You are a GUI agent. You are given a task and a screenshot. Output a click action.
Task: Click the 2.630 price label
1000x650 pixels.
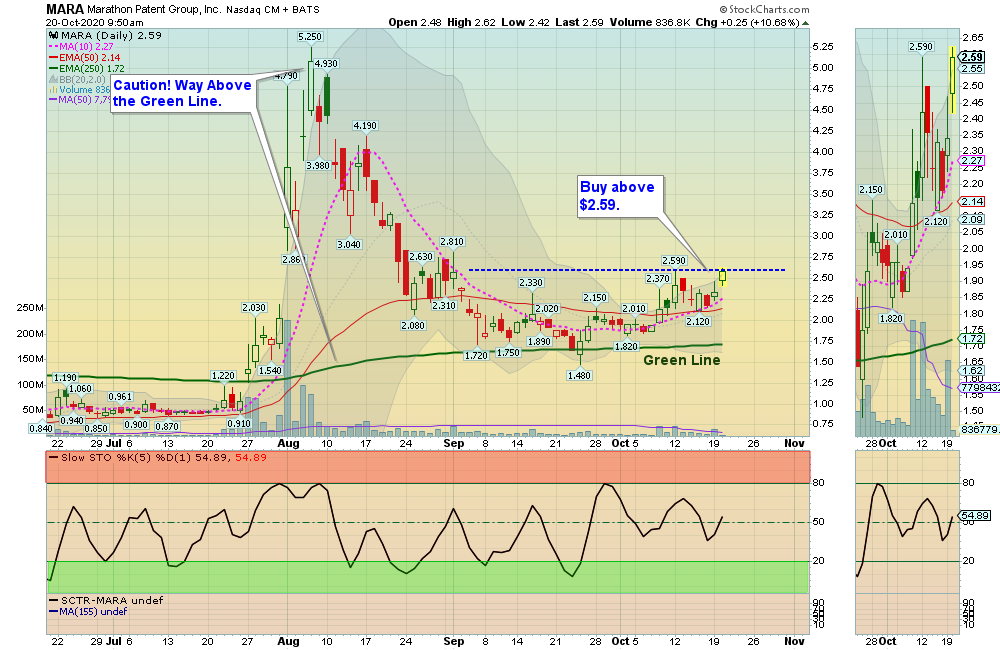coord(421,257)
